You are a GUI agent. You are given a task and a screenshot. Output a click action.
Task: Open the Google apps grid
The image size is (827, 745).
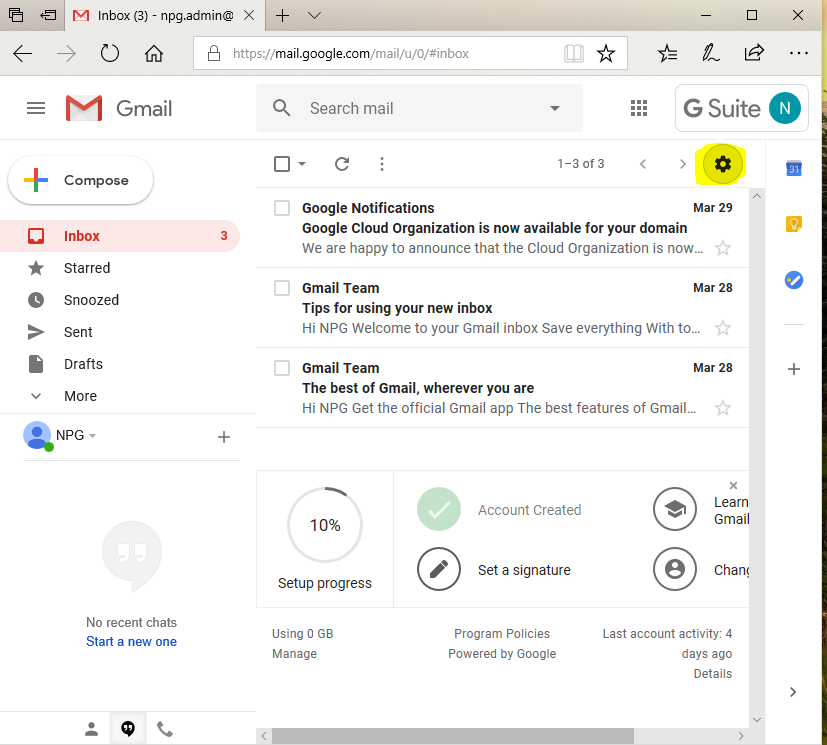coord(639,108)
